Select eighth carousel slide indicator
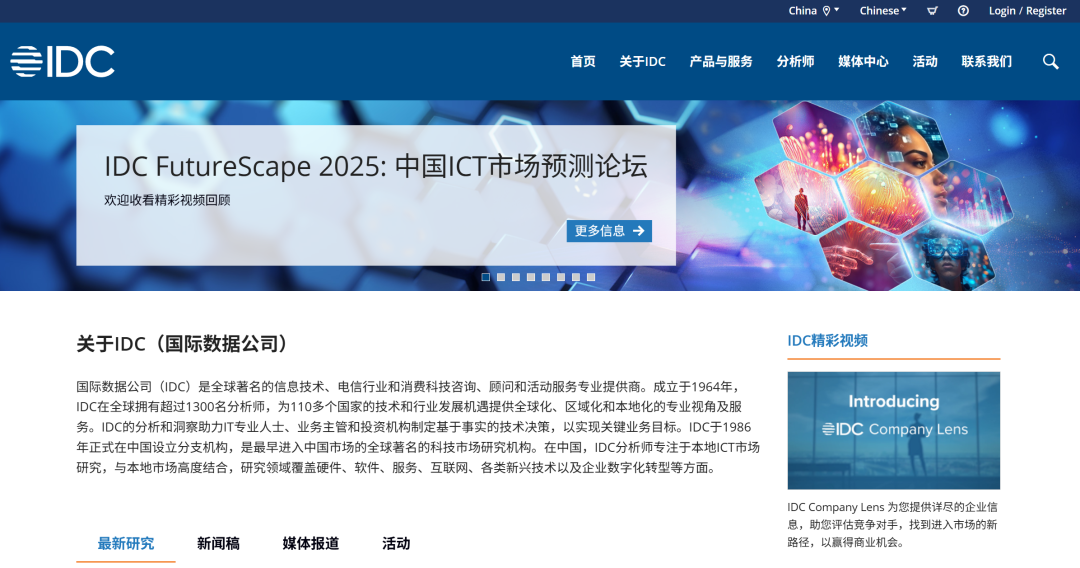Image resolution: width=1080 pixels, height=568 pixels. pos(591,277)
